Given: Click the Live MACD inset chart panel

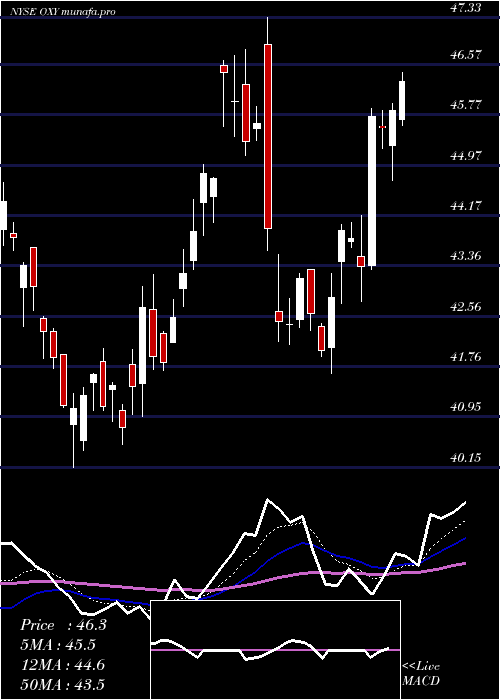Looking at the screenshot, I should click(275, 650).
